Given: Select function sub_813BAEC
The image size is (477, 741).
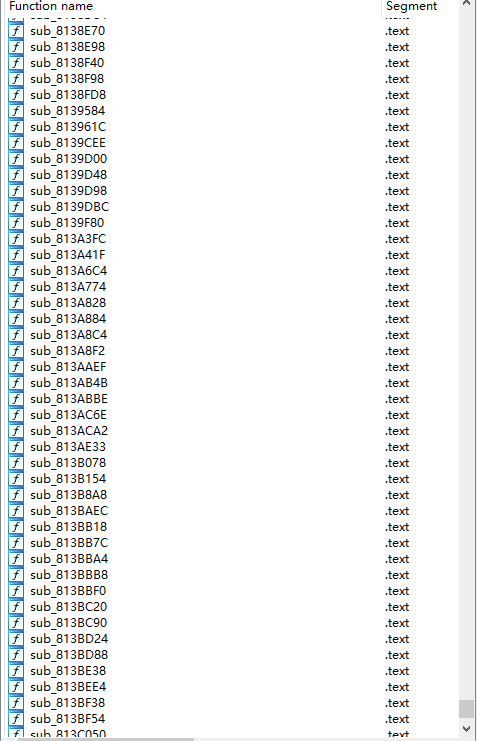Looking at the screenshot, I should tap(69, 511).
